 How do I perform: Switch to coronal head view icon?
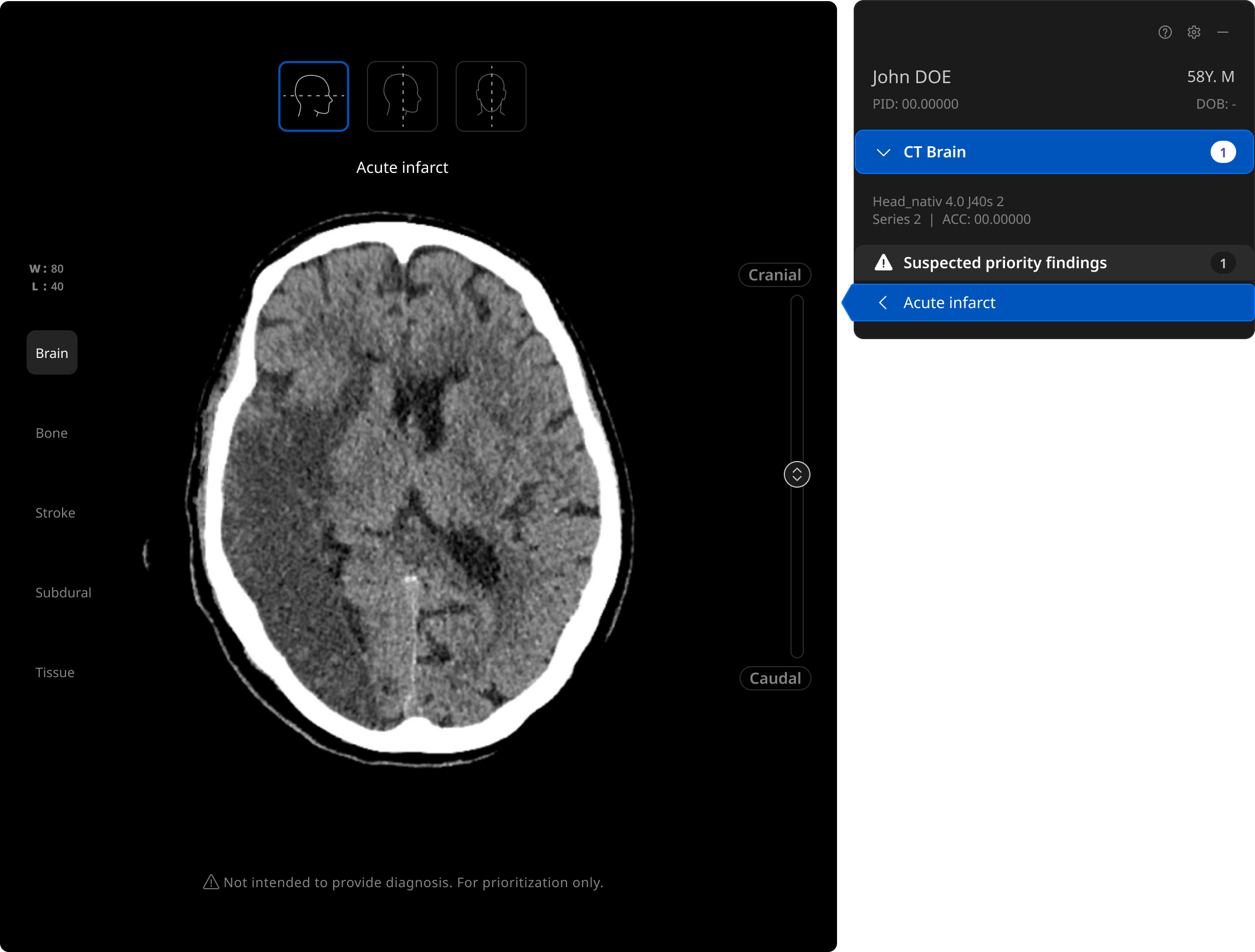pyautogui.click(x=491, y=96)
